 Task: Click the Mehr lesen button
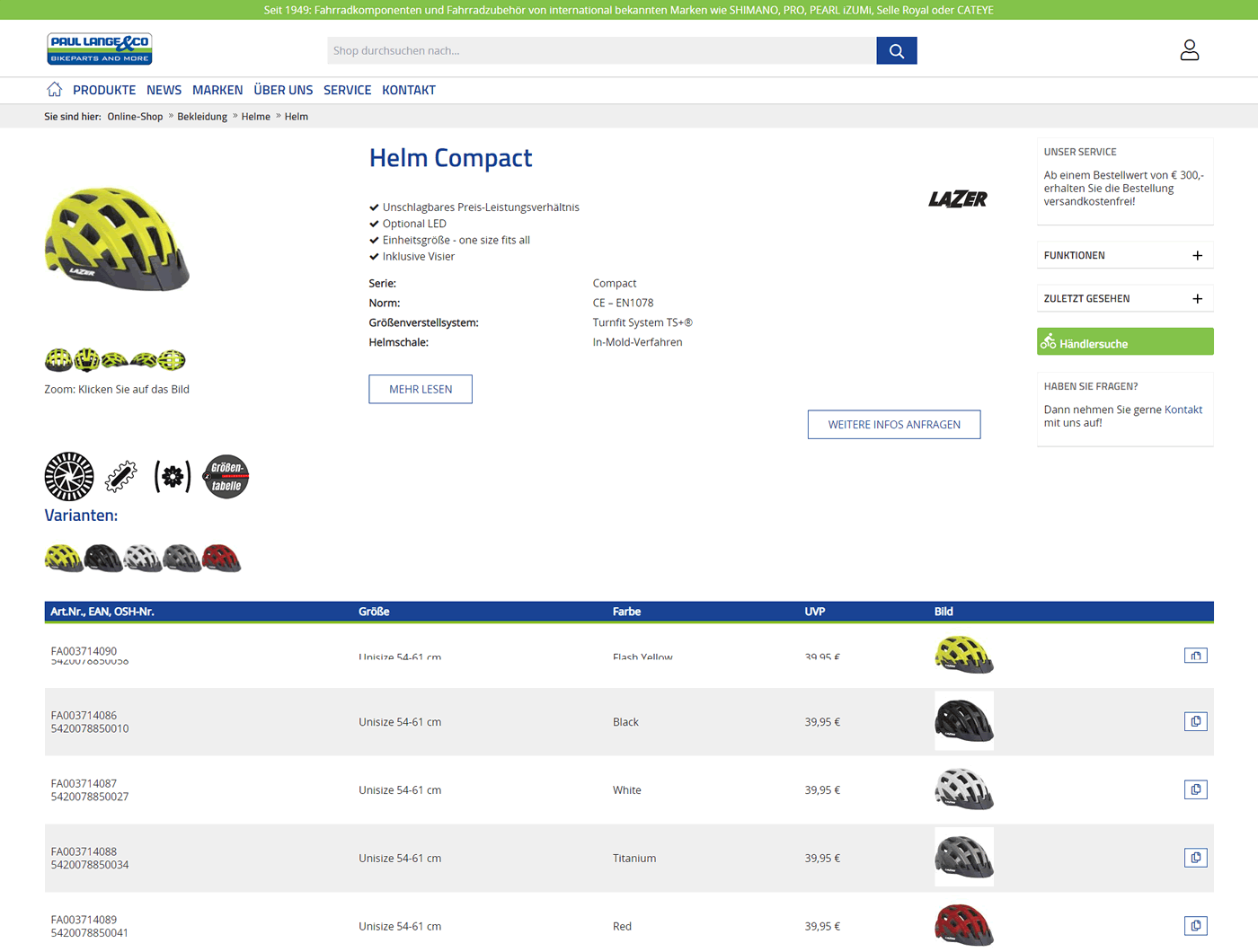point(421,389)
